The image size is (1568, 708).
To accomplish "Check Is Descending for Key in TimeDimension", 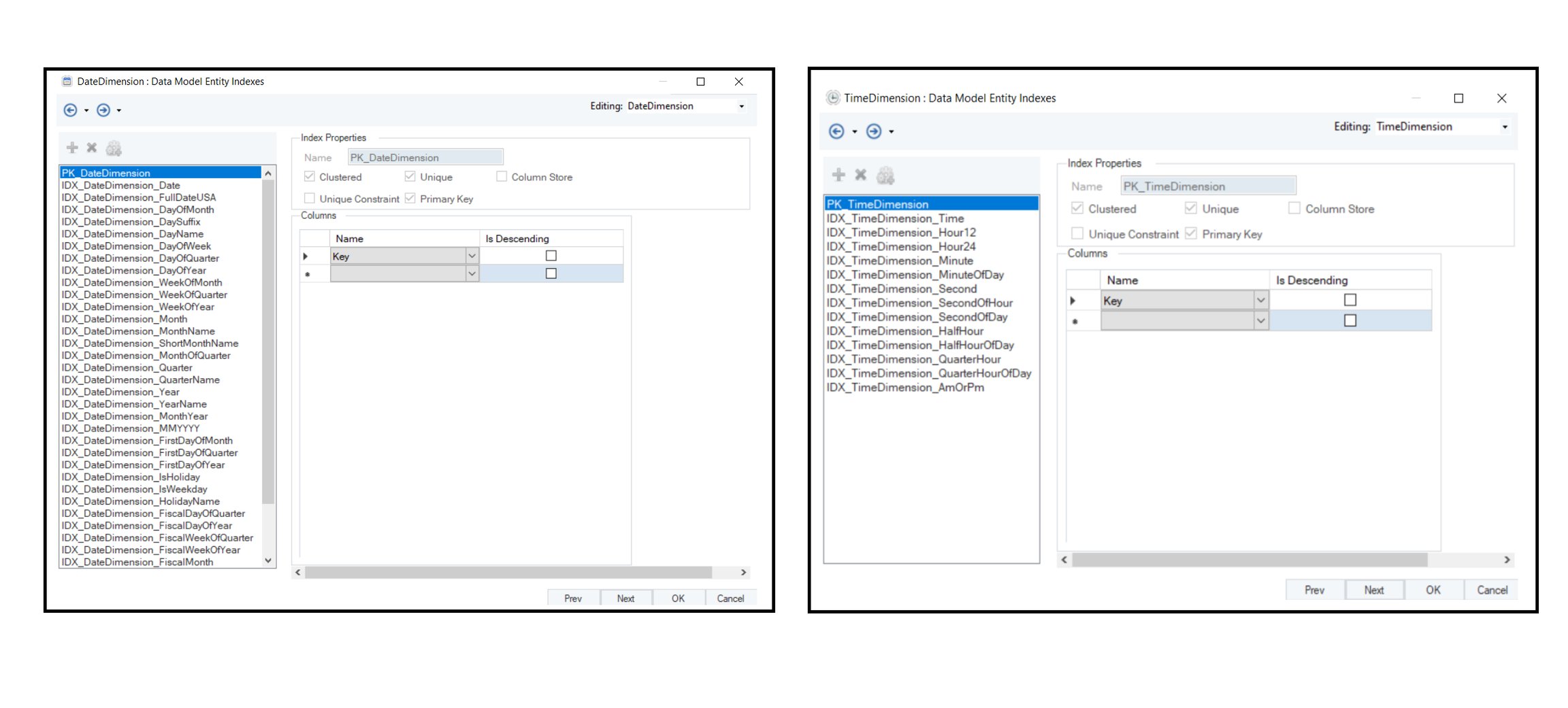I will pyautogui.click(x=1350, y=300).
